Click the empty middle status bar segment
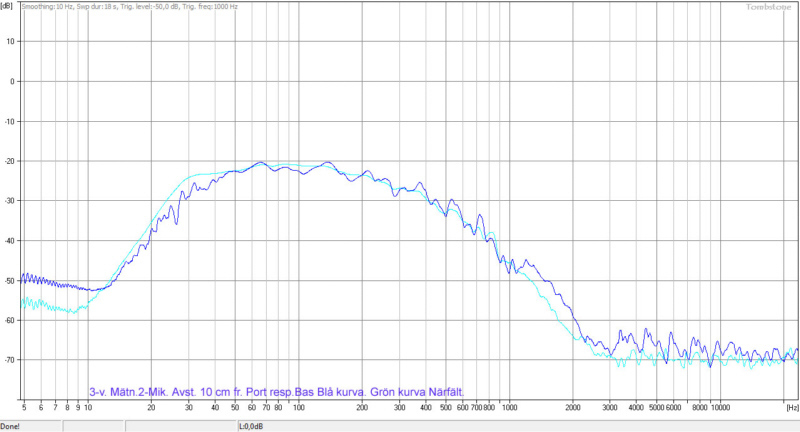The image size is (800, 432). [148, 425]
